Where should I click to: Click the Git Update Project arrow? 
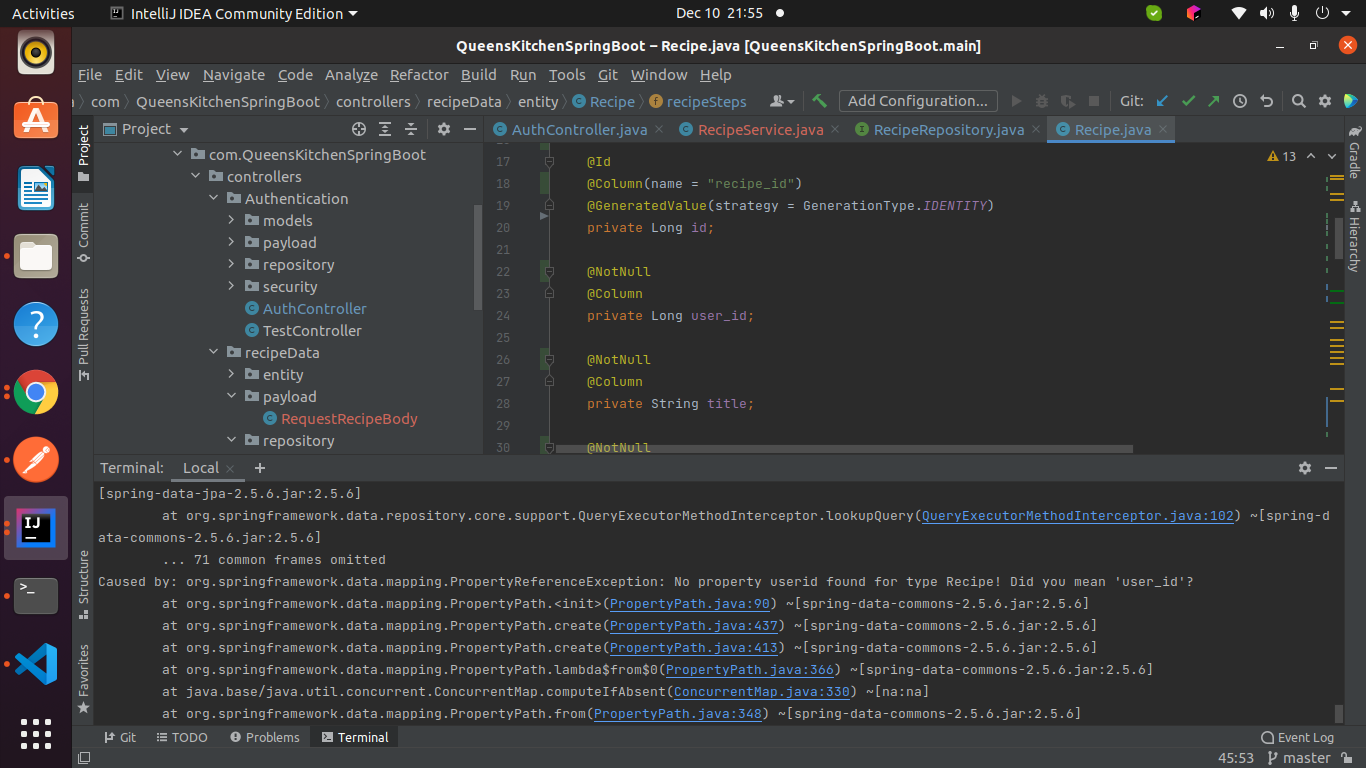1162,101
